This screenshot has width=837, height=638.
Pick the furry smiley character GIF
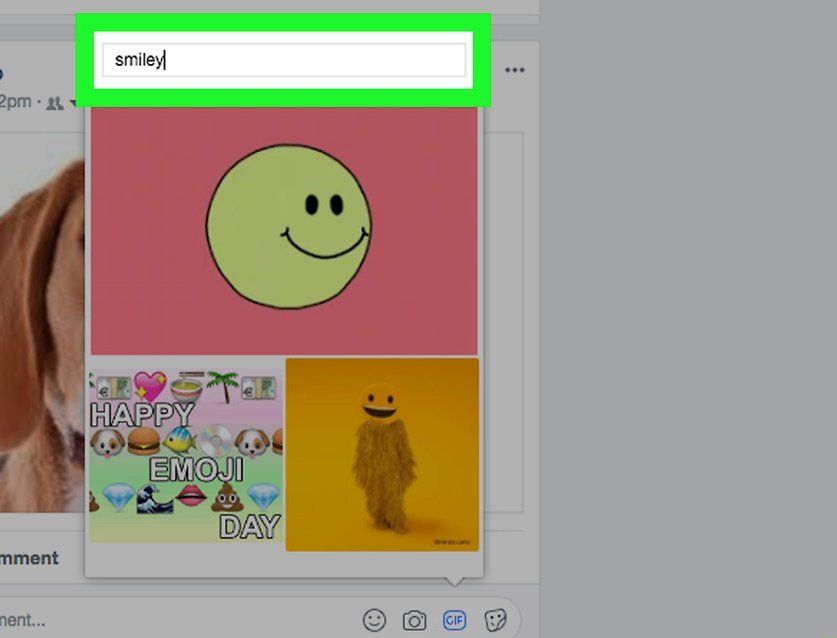click(x=382, y=455)
